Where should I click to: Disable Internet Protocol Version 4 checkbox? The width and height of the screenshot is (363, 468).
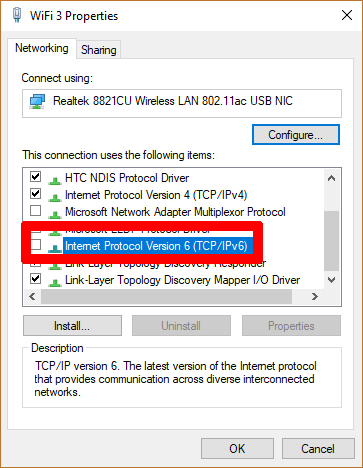(36, 193)
